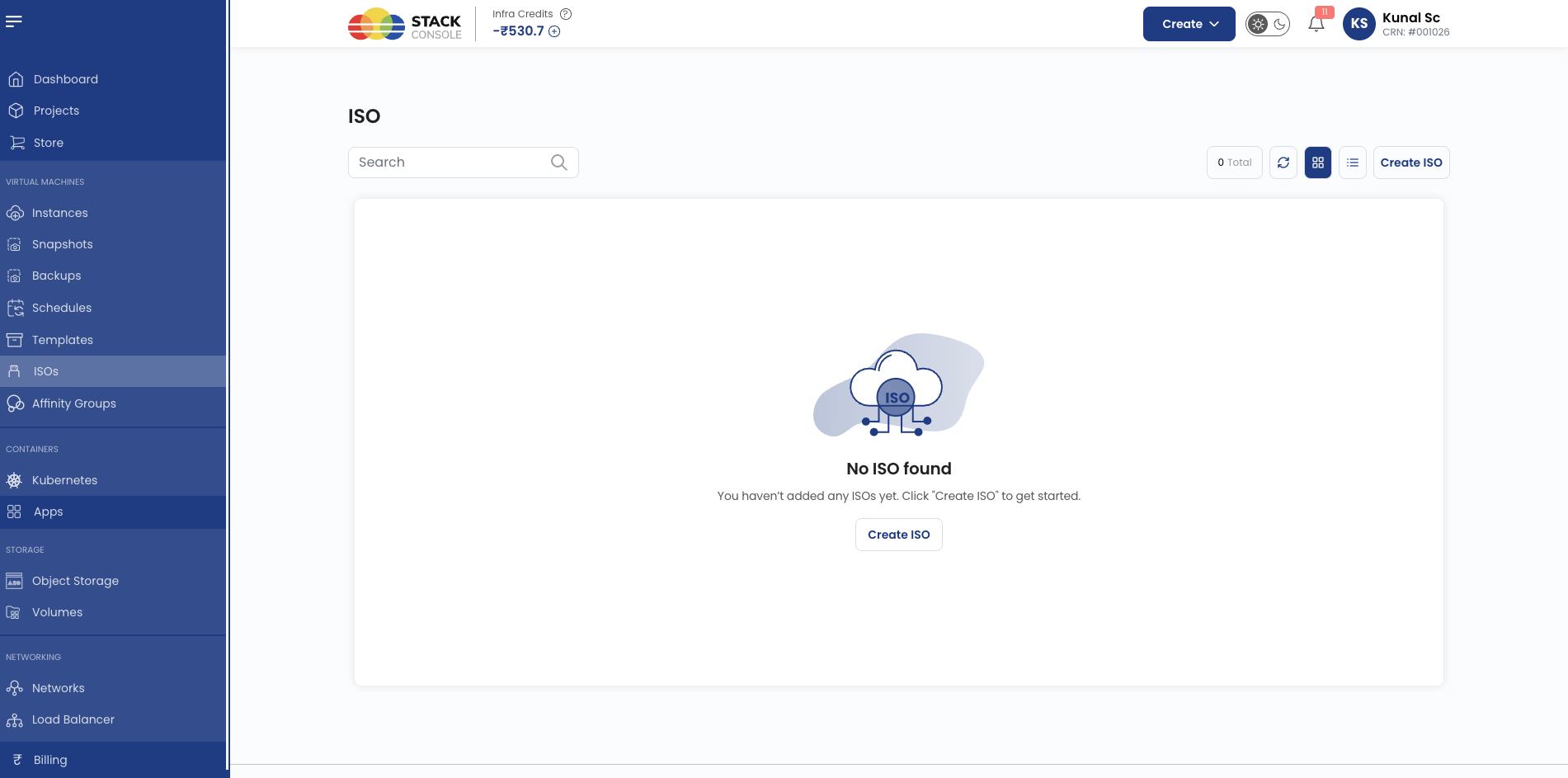1568x778 pixels.
Task: Focus the ISO Search field
Action: coord(463,163)
